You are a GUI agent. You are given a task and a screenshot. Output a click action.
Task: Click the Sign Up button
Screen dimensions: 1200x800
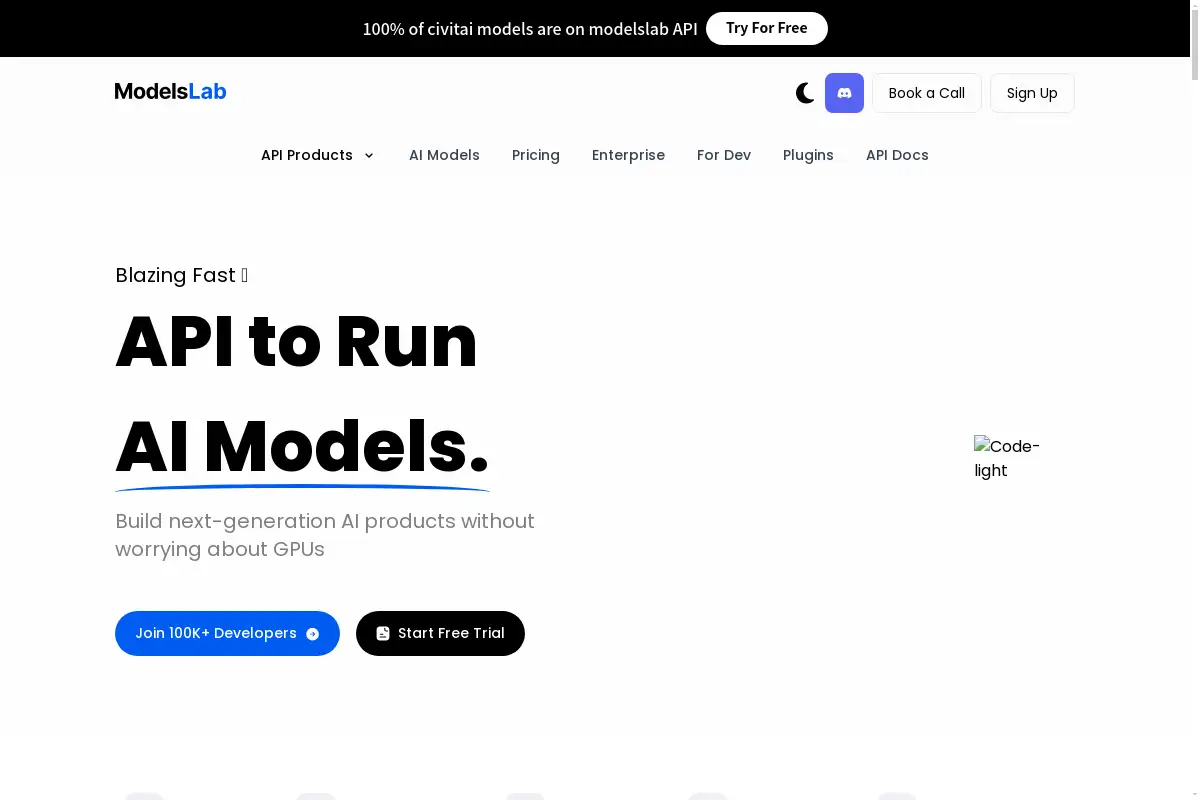pyautogui.click(x=1032, y=93)
